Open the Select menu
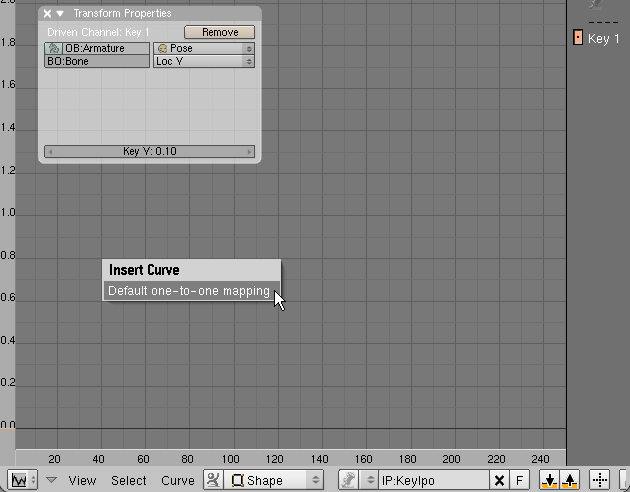 click(x=129, y=480)
